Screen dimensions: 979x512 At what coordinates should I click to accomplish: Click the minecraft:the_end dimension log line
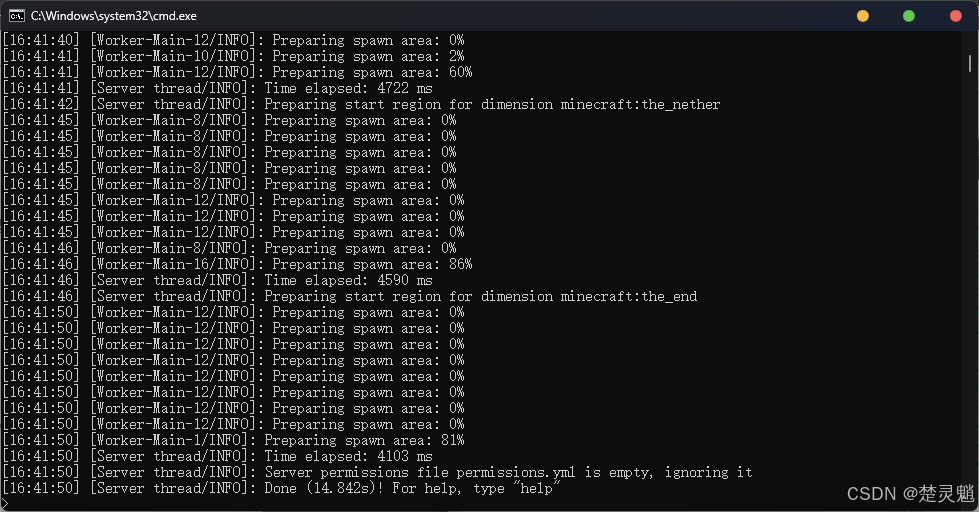point(350,296)
